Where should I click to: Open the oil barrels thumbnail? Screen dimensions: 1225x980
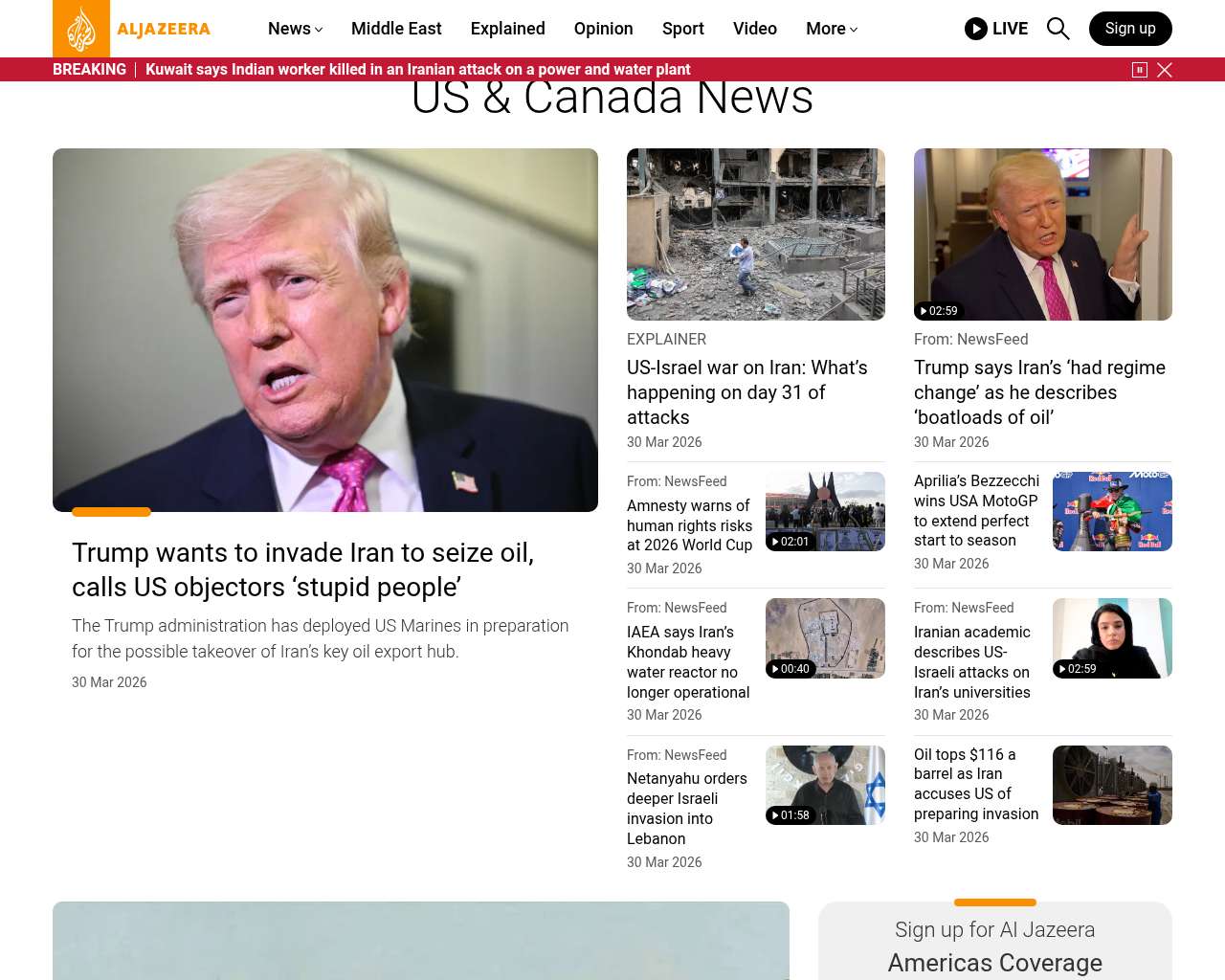point(1112,785)
